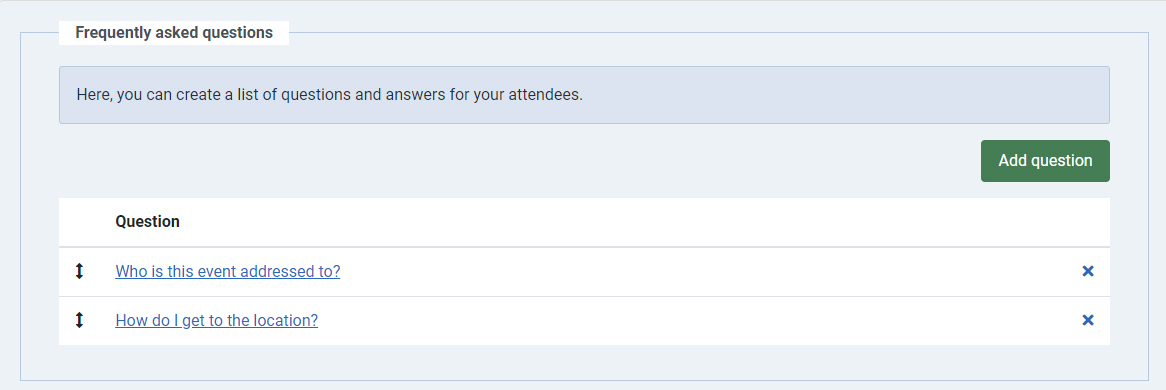The image size is (1166, 390).
Task: Remove the location directions FAQ entry
Action: pyautogui.click(x=1087, y=320)
